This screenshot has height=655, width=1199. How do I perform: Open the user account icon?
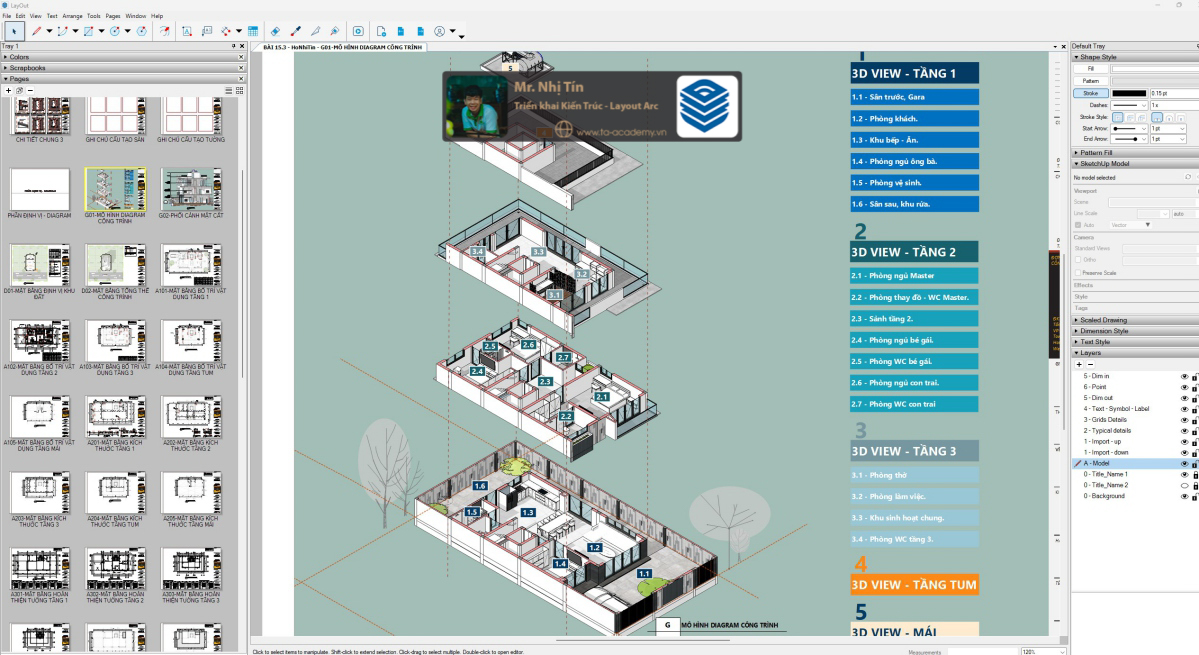(440, 31)
